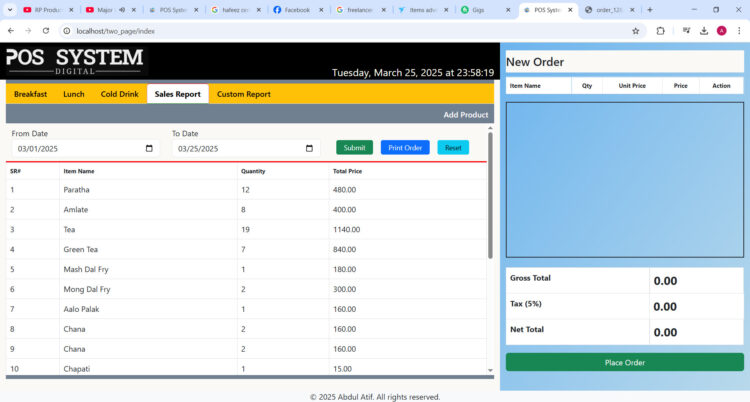Open the tab search dropdown arrow
The height and width of the screenshot is (402, 750).
10,10
